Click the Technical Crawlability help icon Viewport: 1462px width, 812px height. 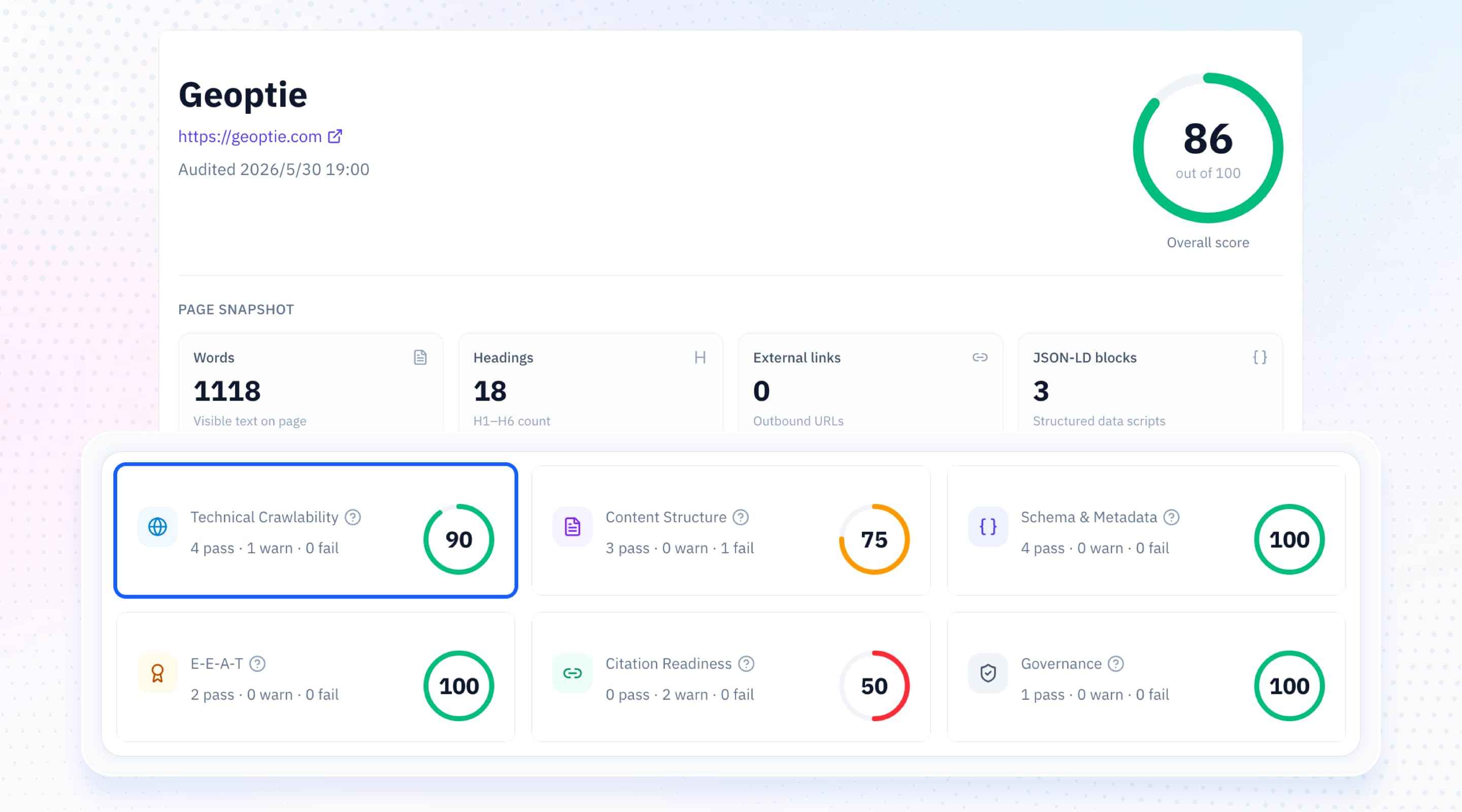[x=352, y=517]
